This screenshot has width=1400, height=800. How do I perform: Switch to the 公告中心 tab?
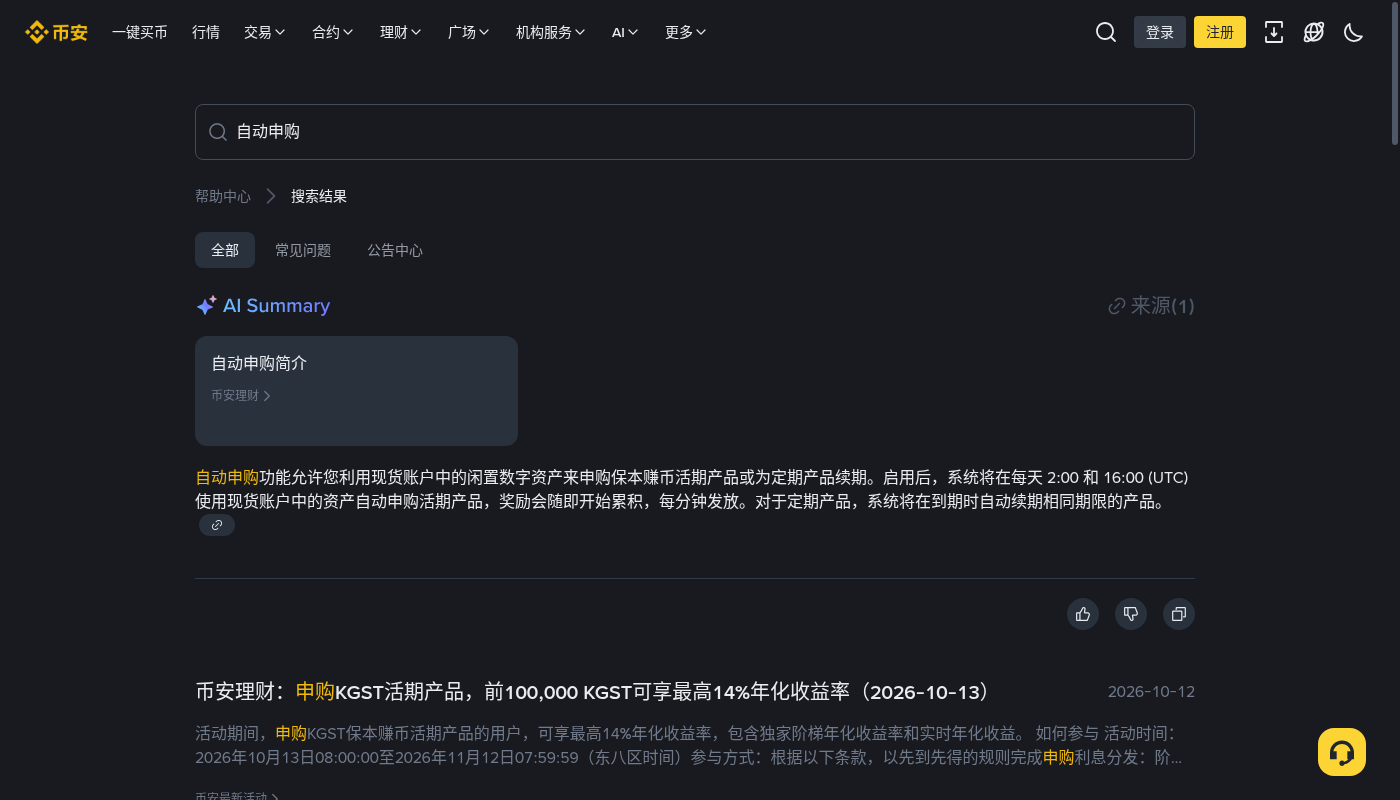click(x=395, y=250)
